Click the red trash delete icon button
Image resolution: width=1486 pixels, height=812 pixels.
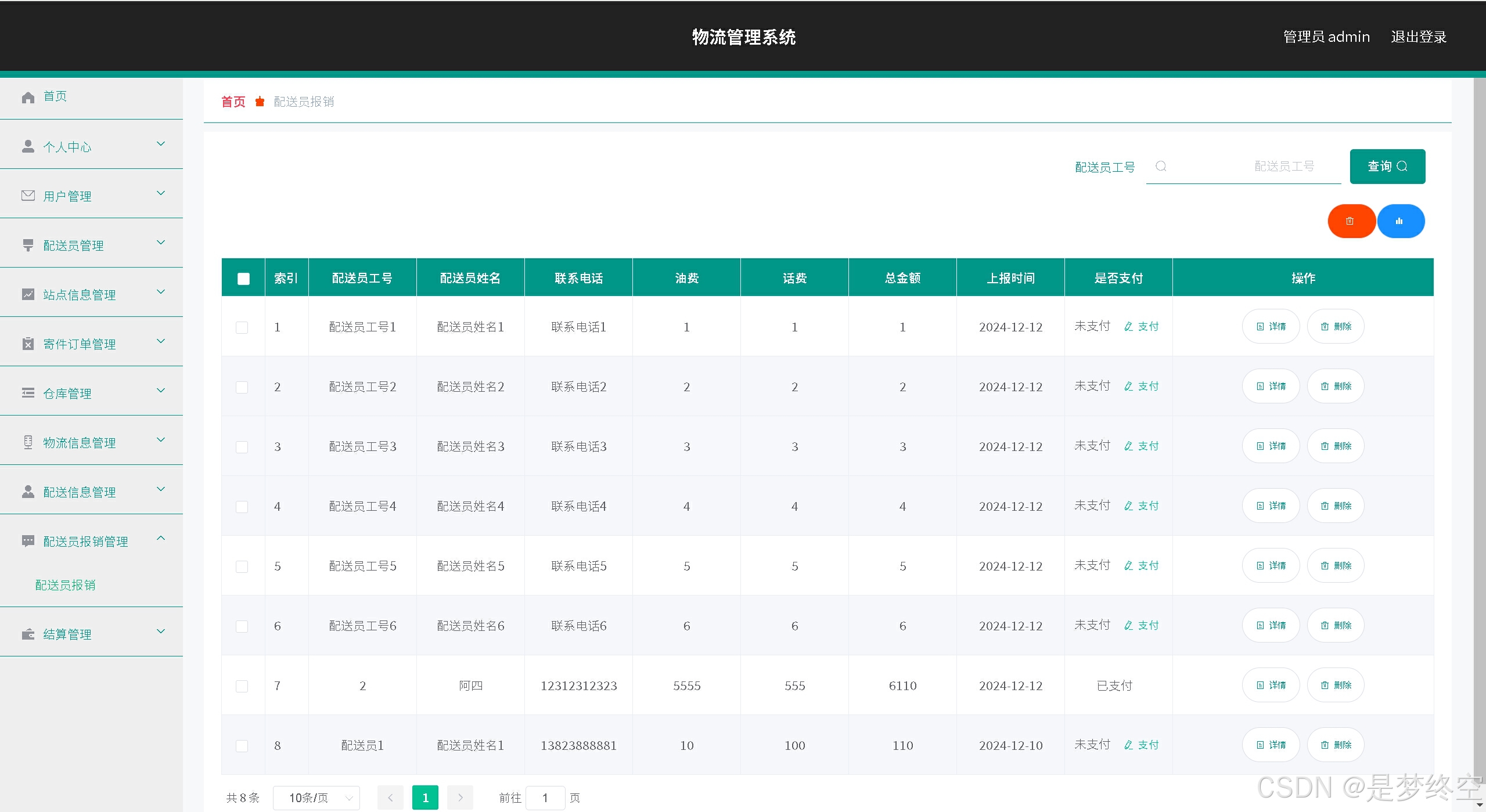click(x=1351, y=221)
